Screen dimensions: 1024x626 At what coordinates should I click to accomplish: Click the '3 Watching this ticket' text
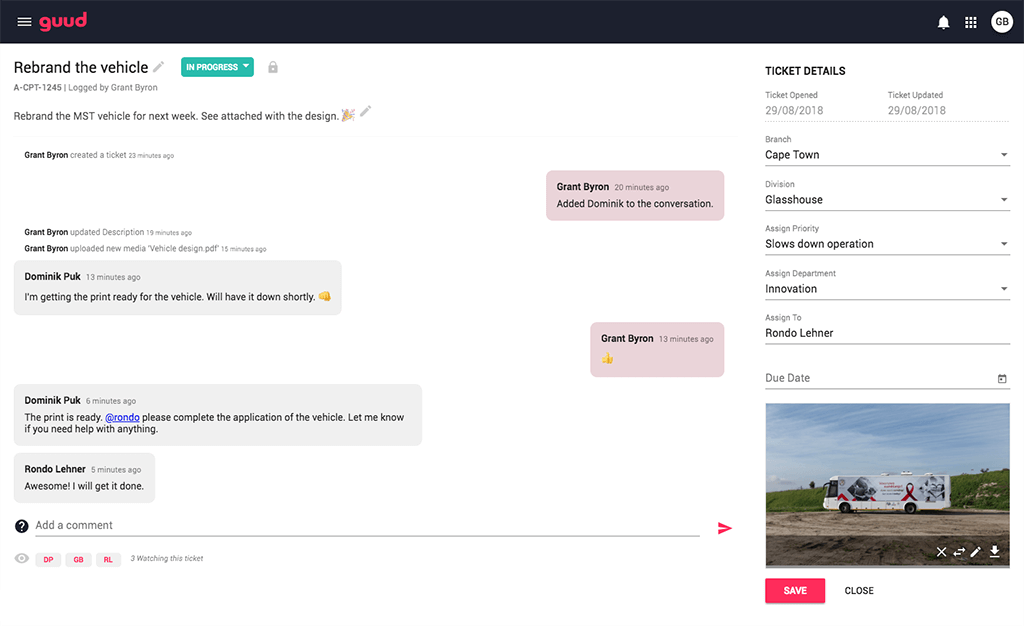coord(167,559)
